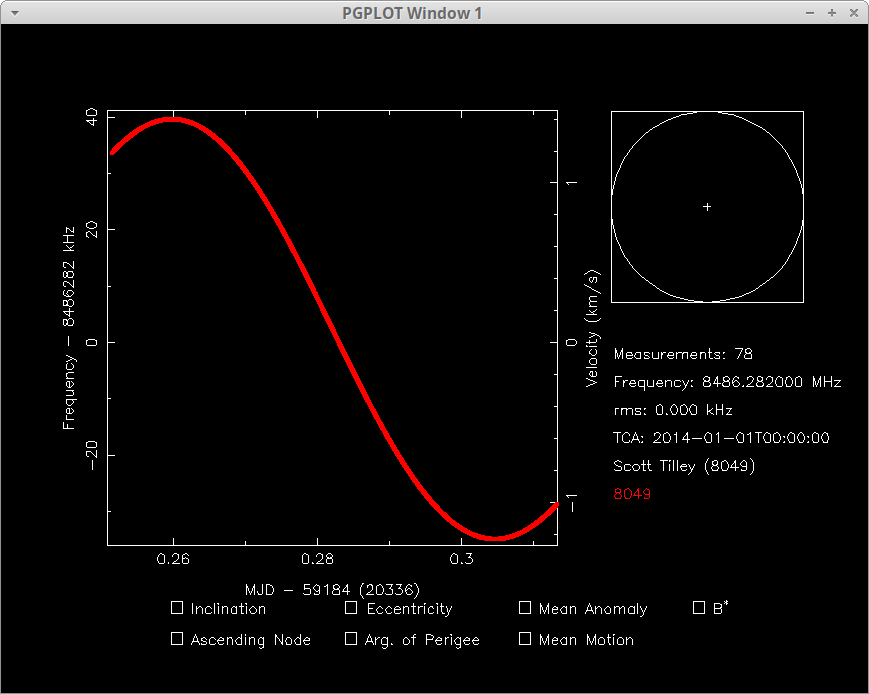
Task: Open the window menu arrow in title bar
Action: click(x=14, y=13)
